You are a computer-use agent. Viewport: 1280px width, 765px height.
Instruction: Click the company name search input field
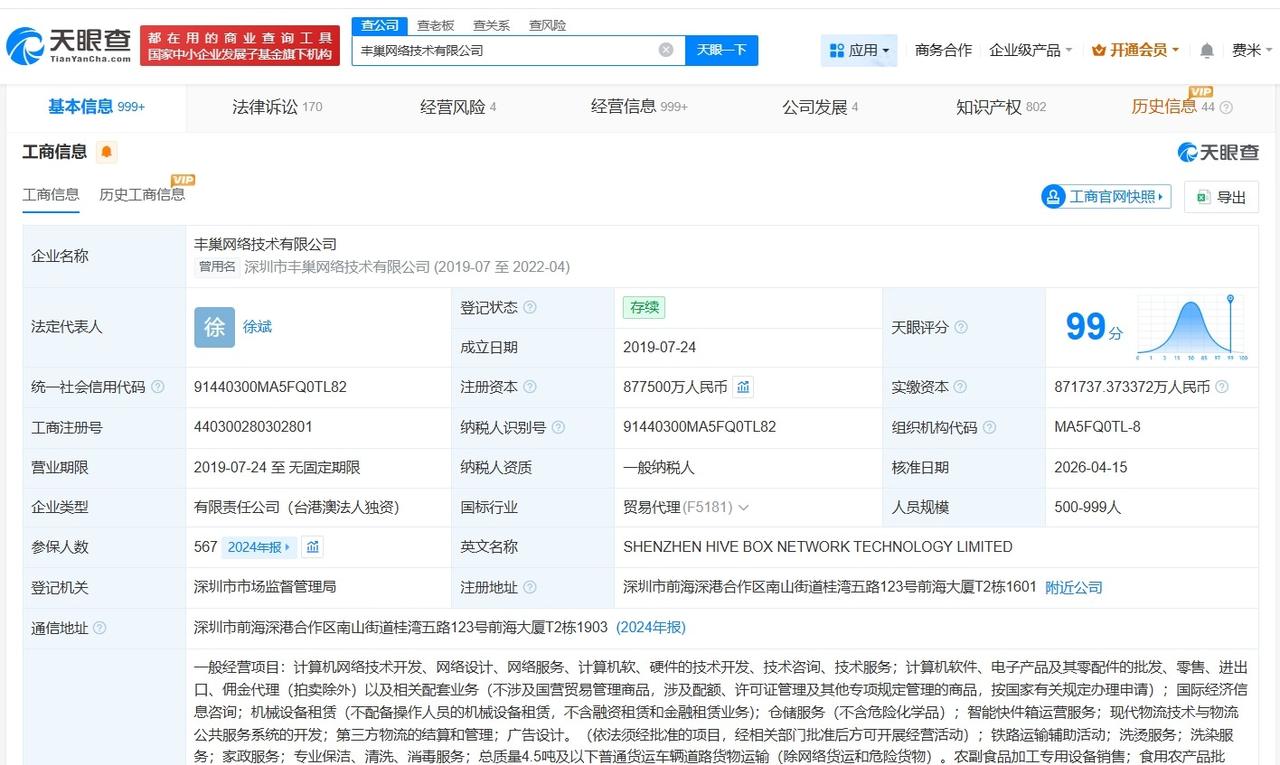(505, 50)
